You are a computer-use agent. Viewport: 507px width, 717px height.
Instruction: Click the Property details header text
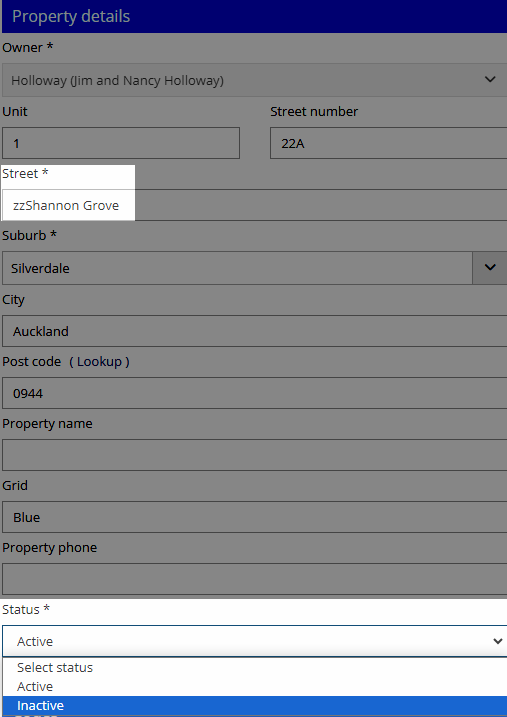point(71,16)
